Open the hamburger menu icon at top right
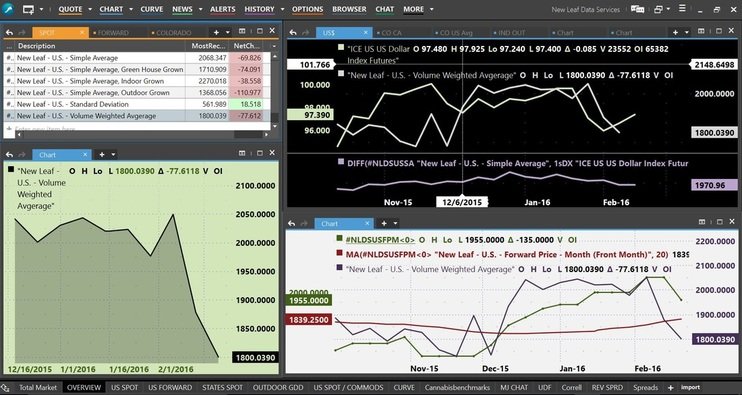The width and height of the screenshot is (742, 395). tap(682, 9)
